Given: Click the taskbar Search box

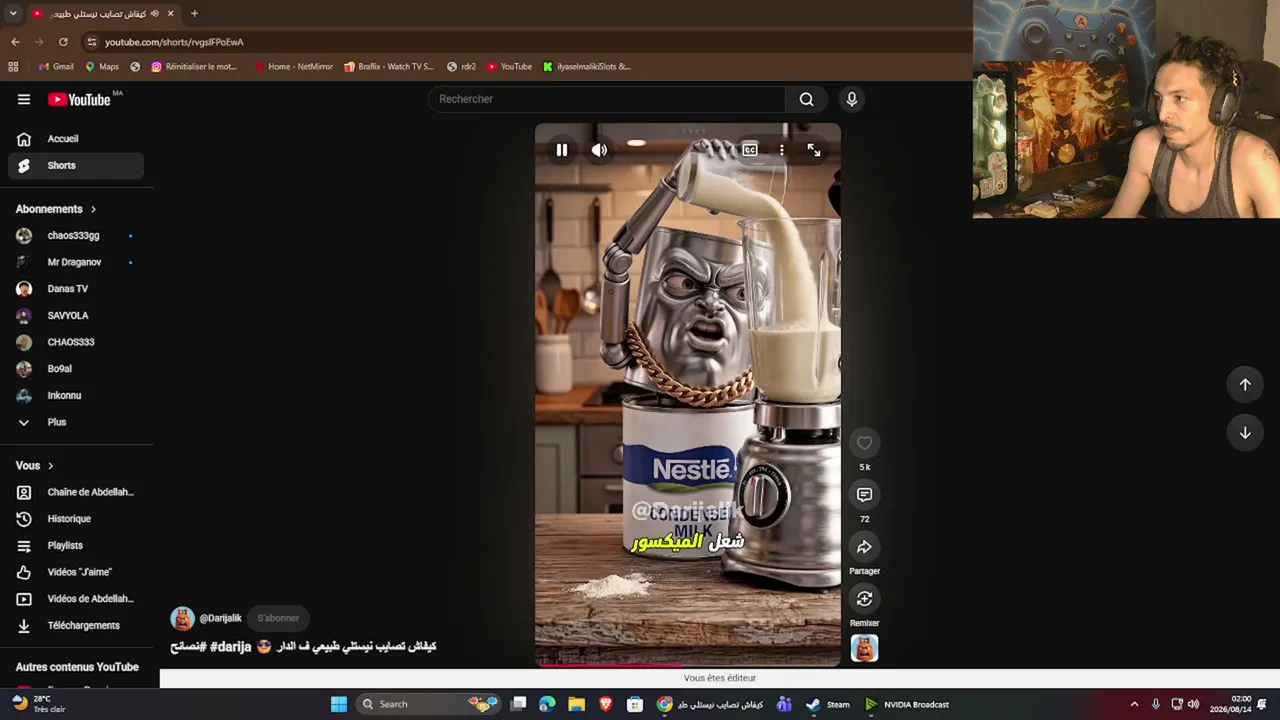Looking at the screenshot, I should (x=428, y=705).
